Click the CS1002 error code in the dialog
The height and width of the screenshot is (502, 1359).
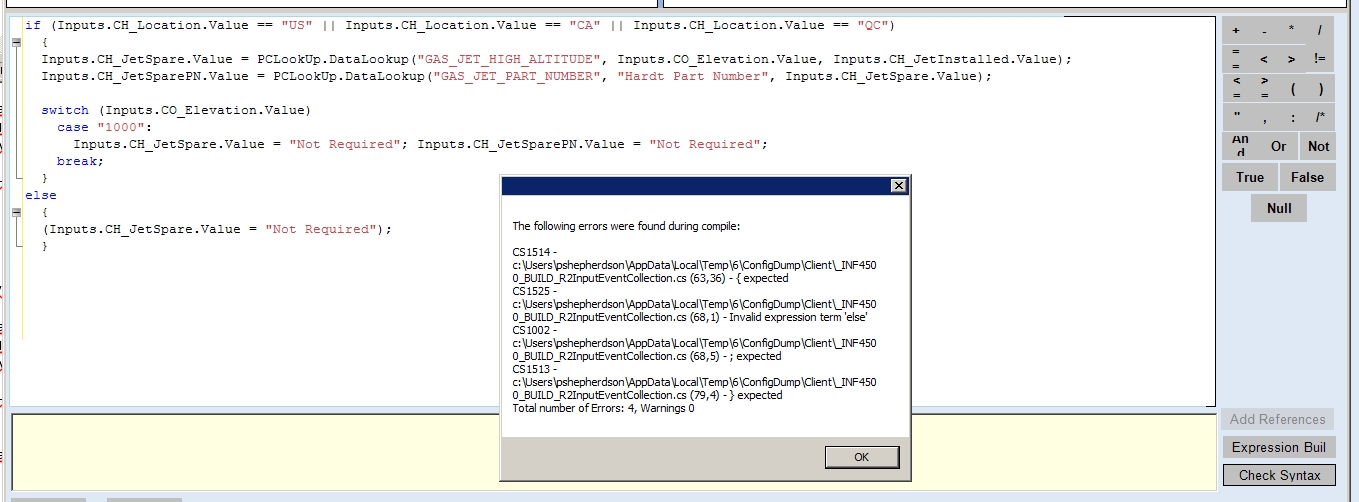[x=532, y=330]
